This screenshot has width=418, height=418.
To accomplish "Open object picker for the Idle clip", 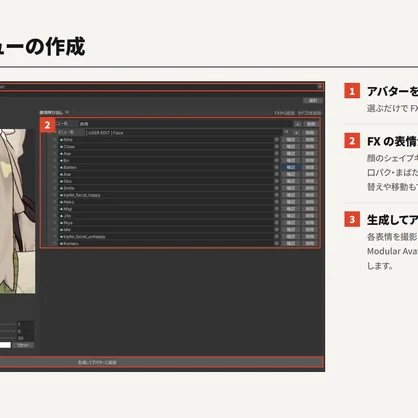I will [276, 230].
